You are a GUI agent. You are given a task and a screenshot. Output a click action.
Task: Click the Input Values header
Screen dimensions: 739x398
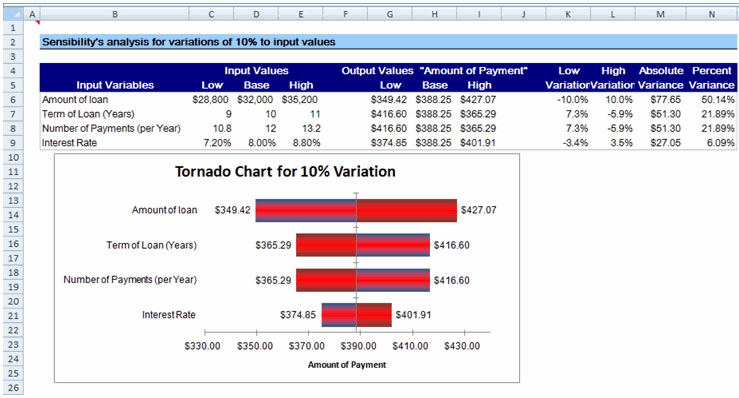[256, 71]
